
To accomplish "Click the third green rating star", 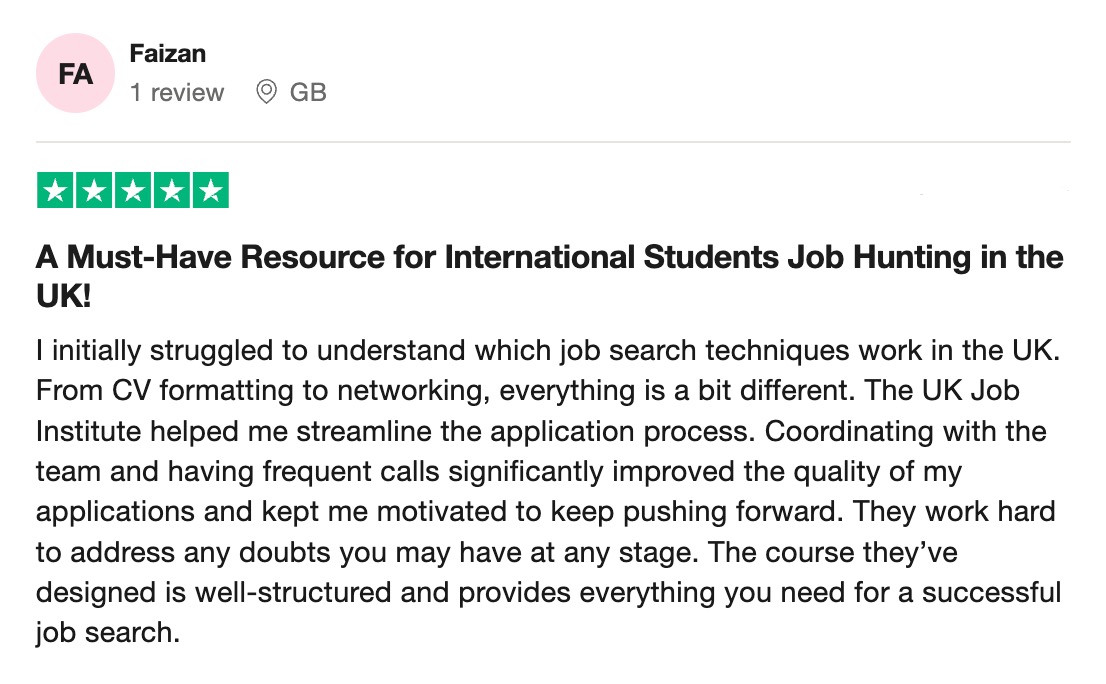I will coord(133,190).
